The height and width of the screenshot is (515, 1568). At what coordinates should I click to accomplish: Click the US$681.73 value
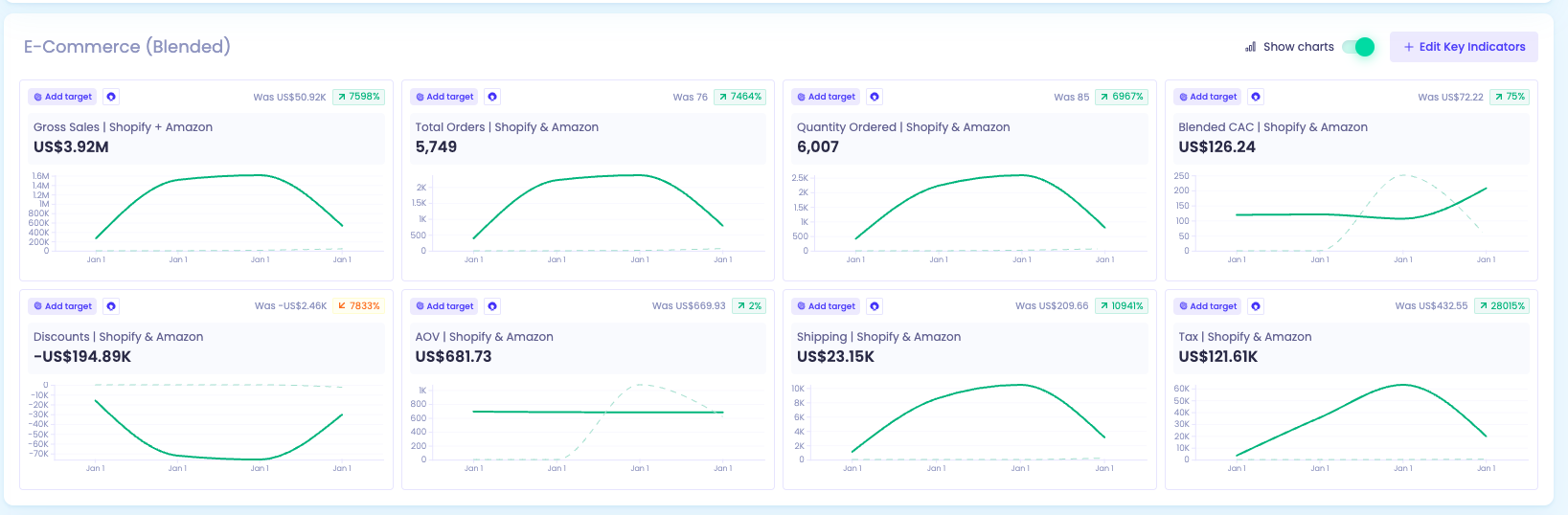tap(453, 357)
